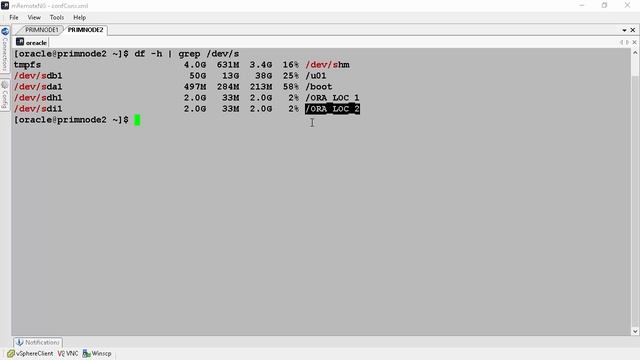Image resolution: width=640 pixels, height=360 pixels.
Task: Click the tmpfs filesystem text
Action: click(27, 65)
